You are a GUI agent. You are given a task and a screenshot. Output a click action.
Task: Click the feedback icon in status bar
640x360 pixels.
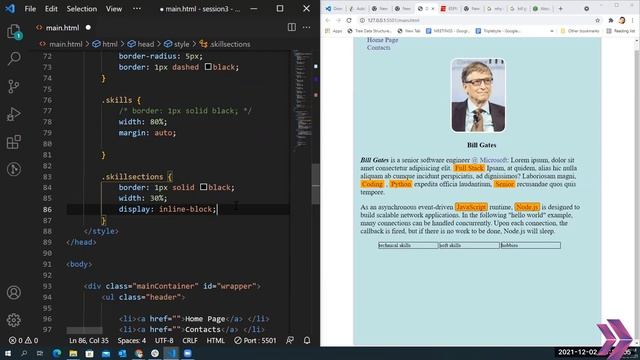pyautogui.click(x=290, y=340)
